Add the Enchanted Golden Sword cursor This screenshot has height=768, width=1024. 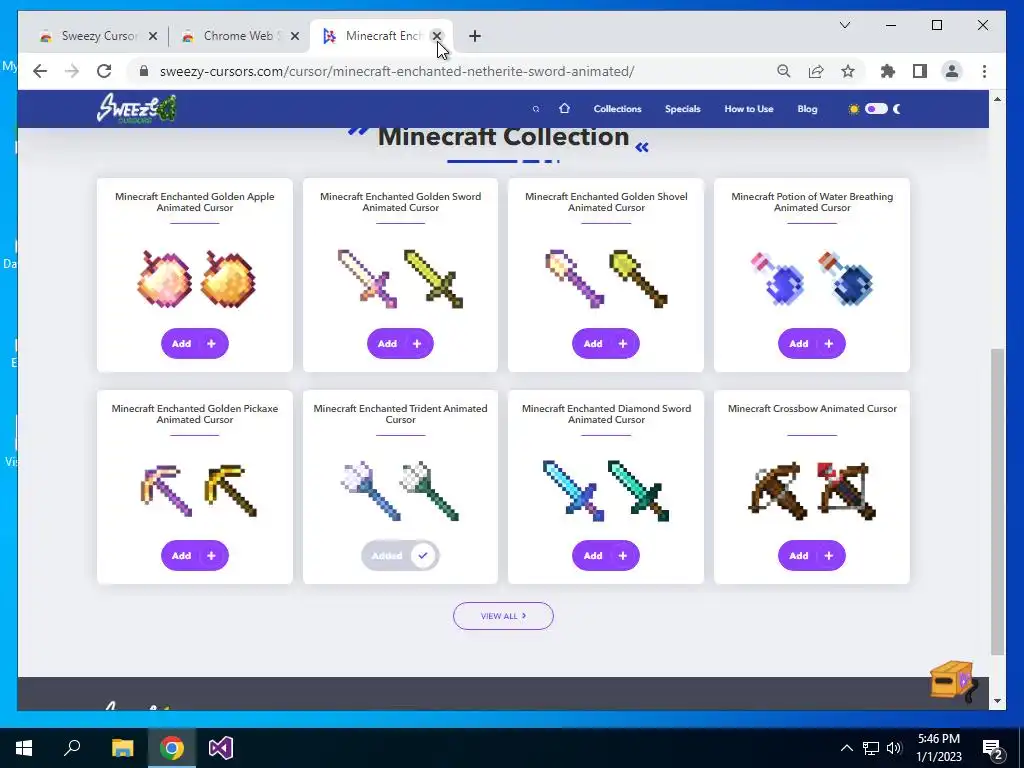coord(400,344)
